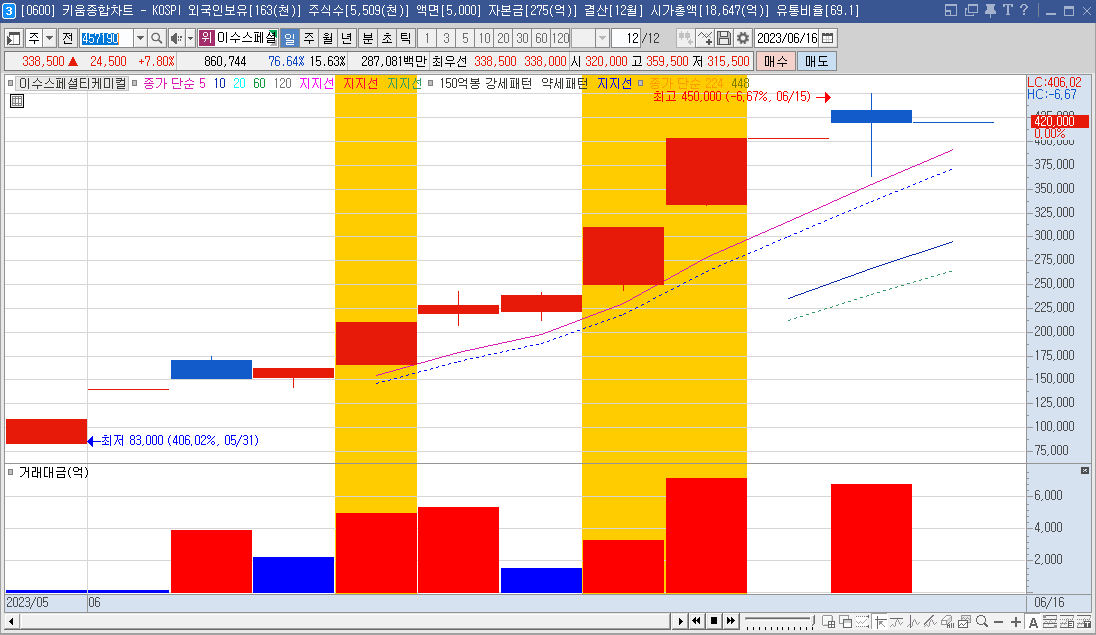Viewport: 1096px width, 635px height.
Task: Click the 매도 sell button
Action: click(x=816, y=62)
